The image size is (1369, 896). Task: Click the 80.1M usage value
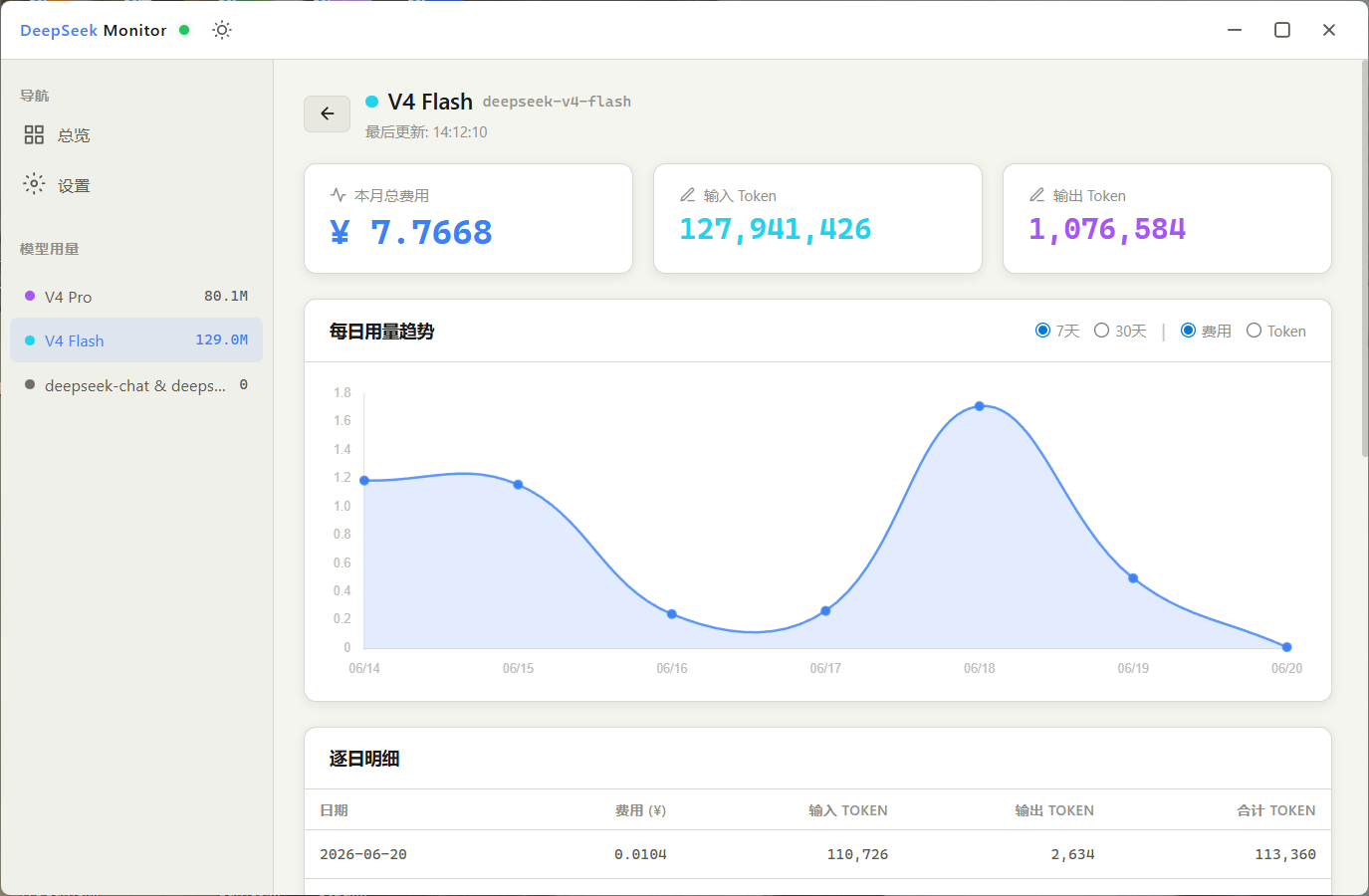[x=226, y=296]
